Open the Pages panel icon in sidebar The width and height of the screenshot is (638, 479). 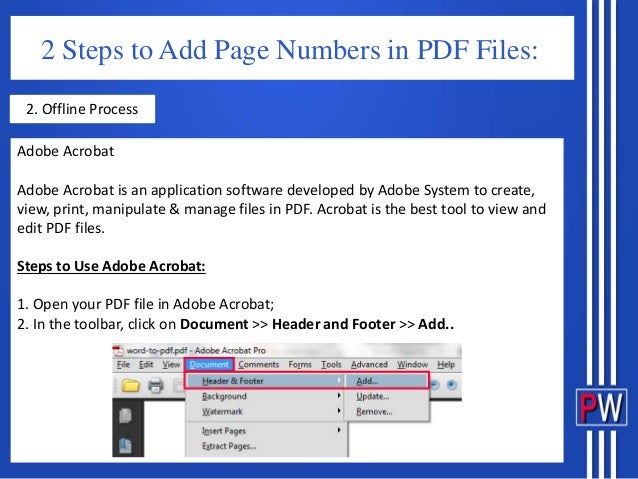(125, 416)
